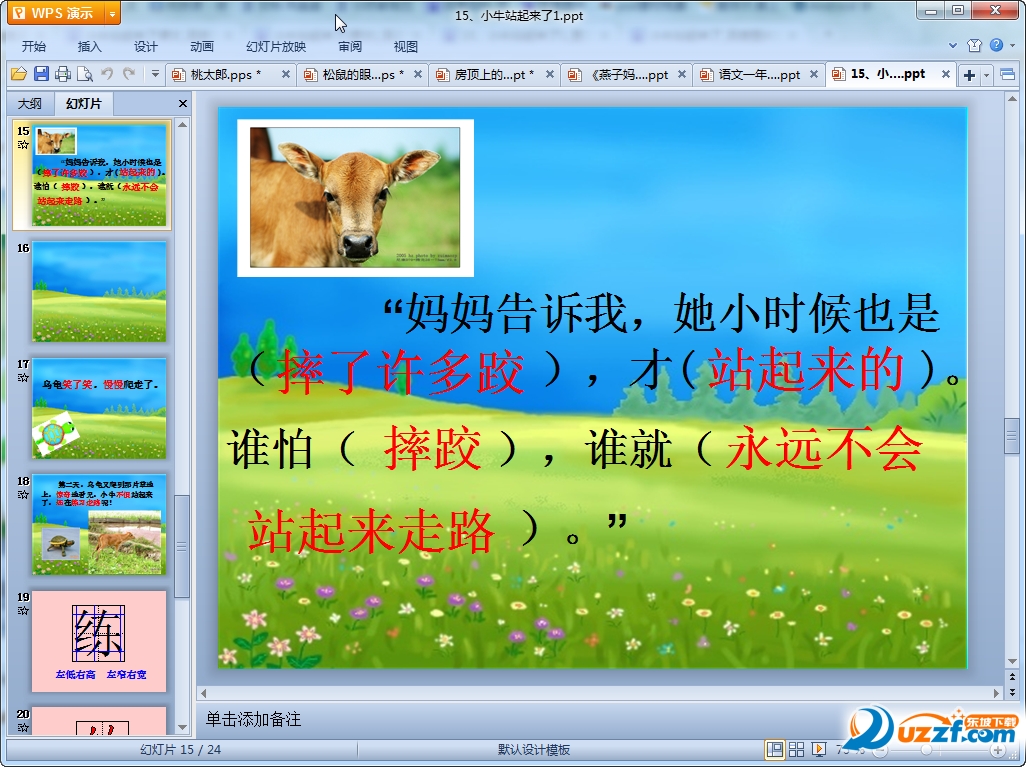
Task: Click the calf photo on the slide
Action: 355,198
